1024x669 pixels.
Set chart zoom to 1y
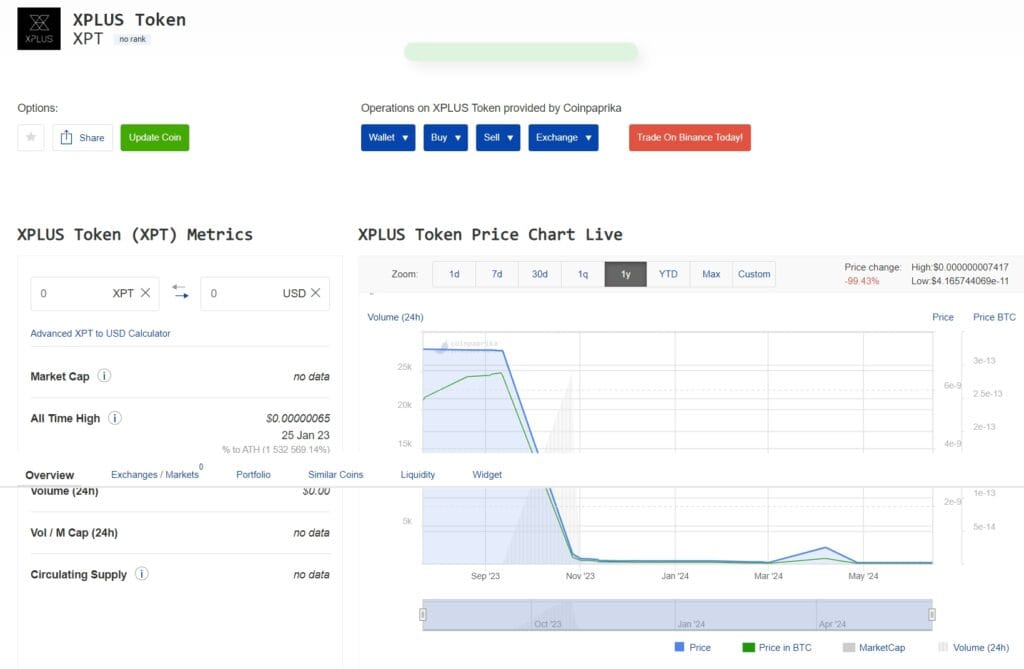(626, 274)
